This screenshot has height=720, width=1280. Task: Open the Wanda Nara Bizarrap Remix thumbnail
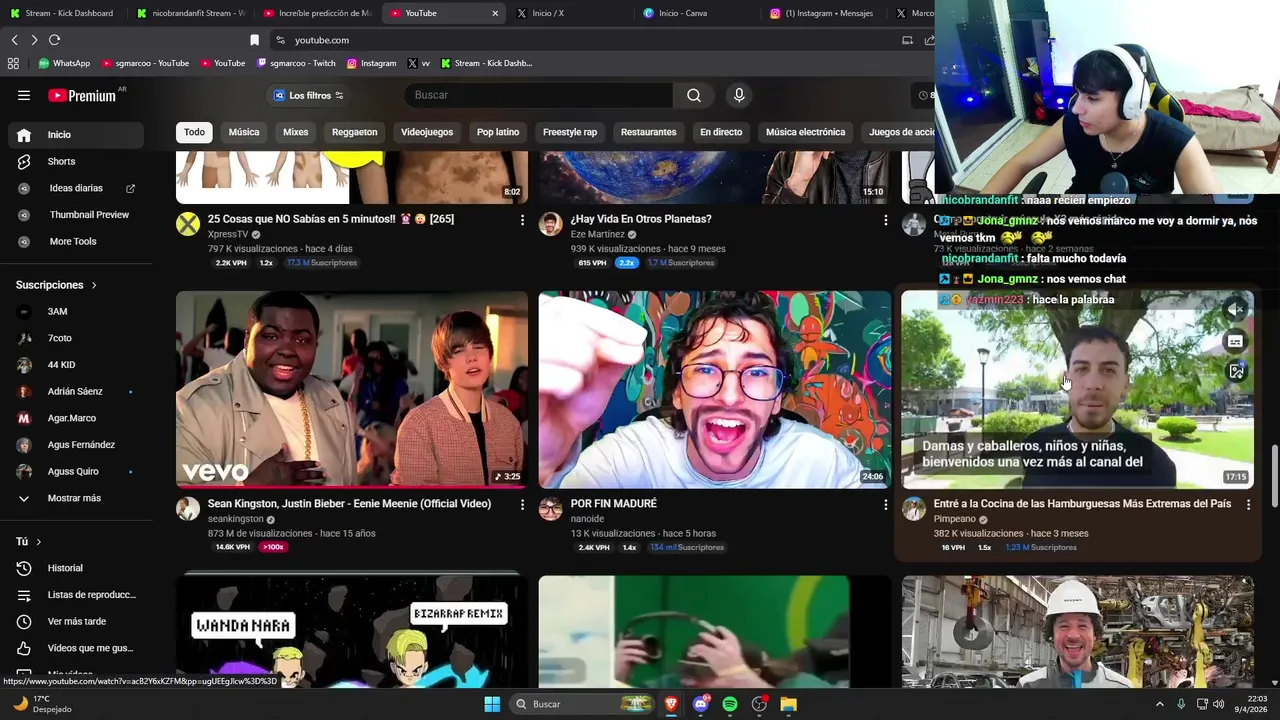click(x=352, y=632)
